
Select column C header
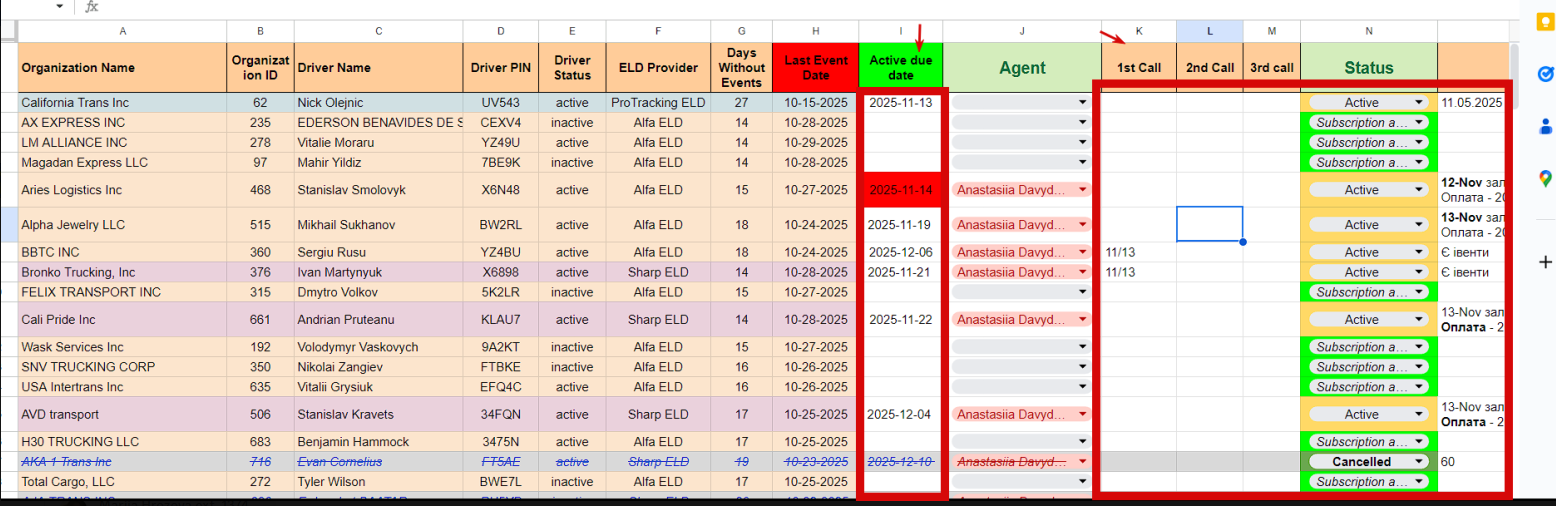379,31
